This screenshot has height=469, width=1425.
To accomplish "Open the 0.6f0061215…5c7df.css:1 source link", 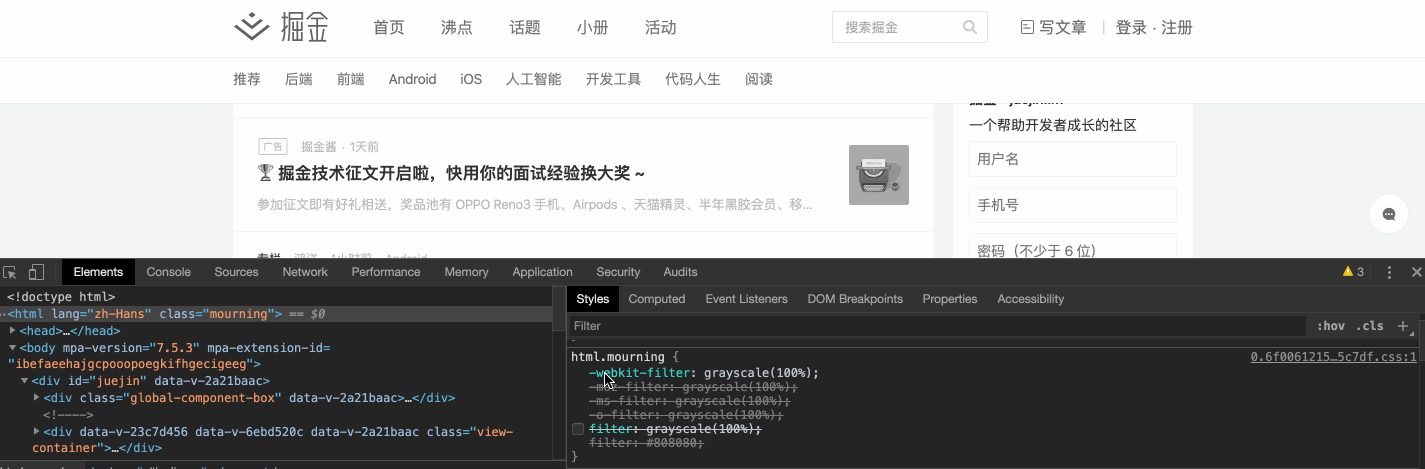I will [1334, 357].
